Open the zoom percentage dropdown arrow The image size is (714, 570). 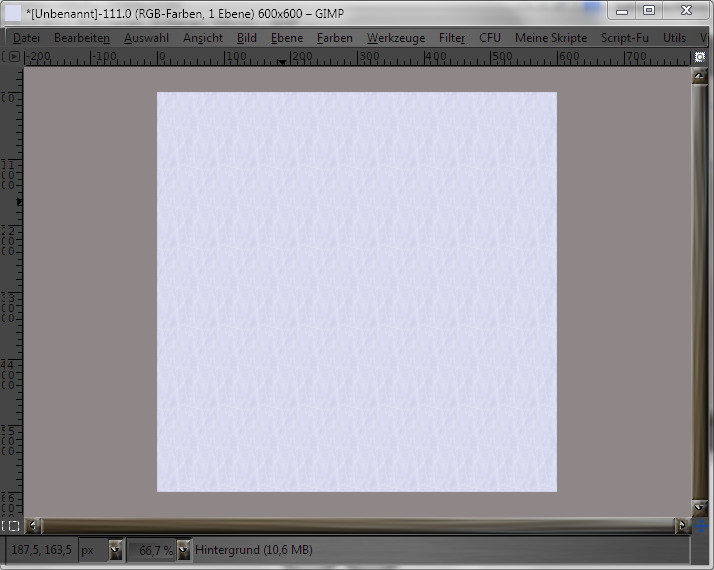coord(183,550)
